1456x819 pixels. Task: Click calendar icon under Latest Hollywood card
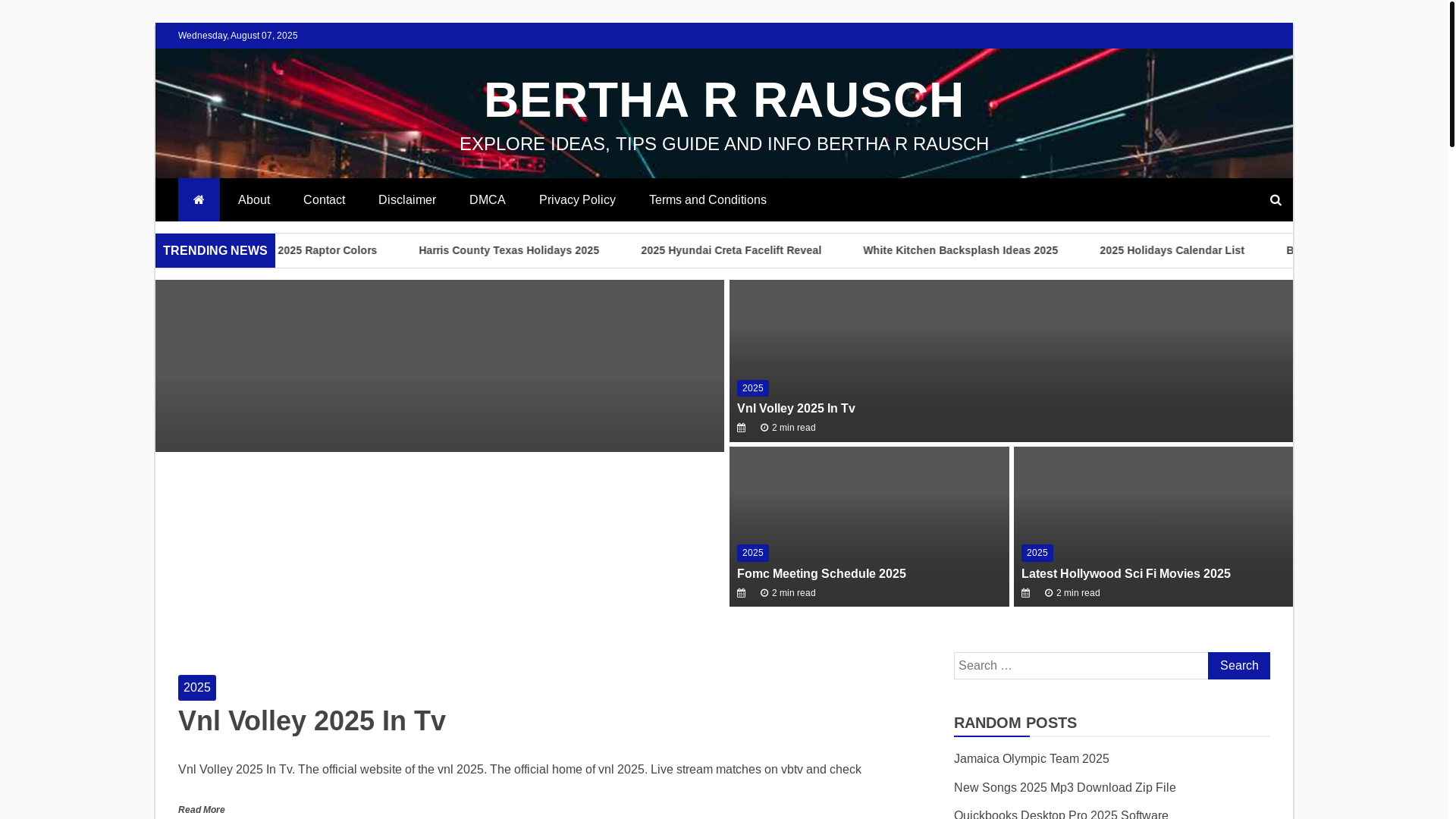pyautogui.click(x=1026, y=593)
